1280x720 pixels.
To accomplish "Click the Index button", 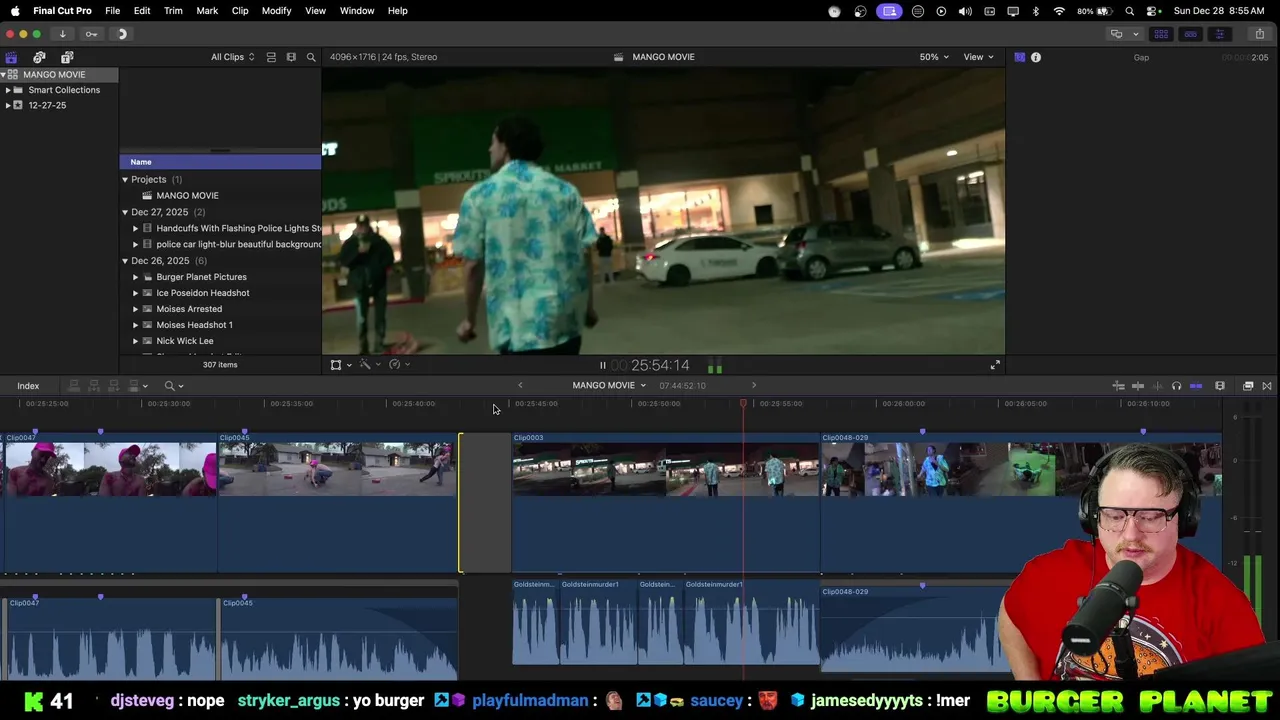I will 28,386.
